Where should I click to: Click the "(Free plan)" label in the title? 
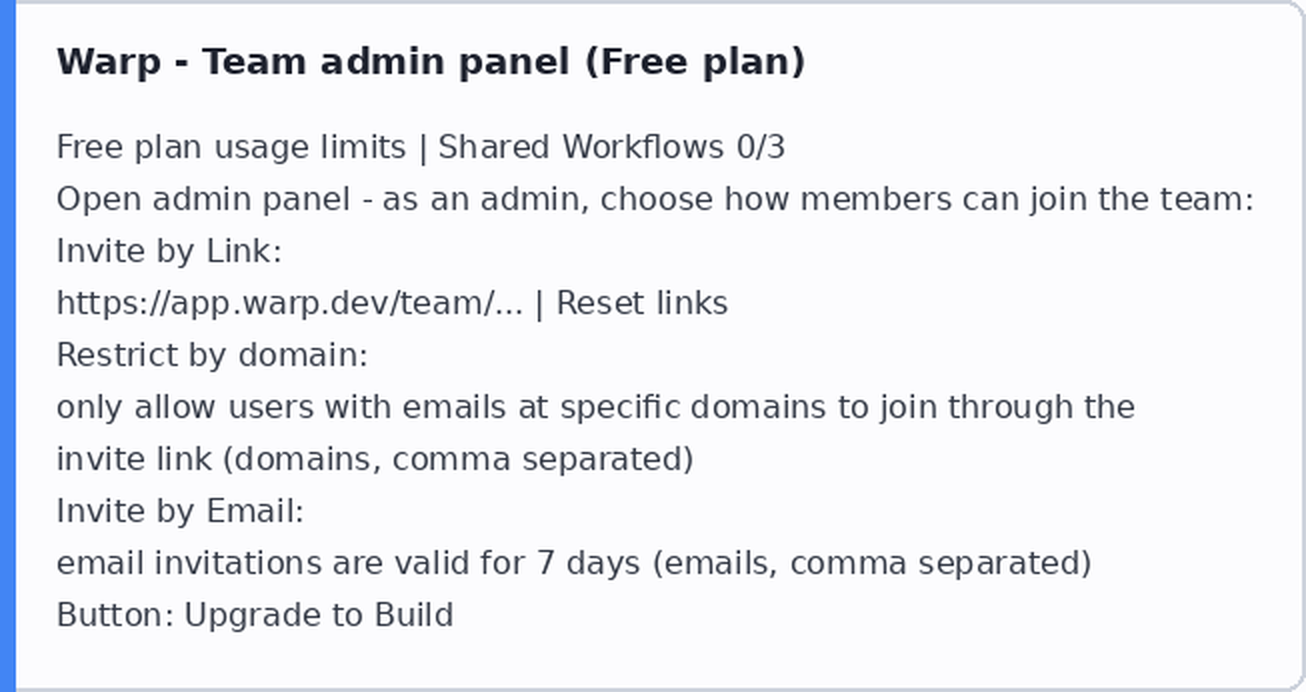695,62
